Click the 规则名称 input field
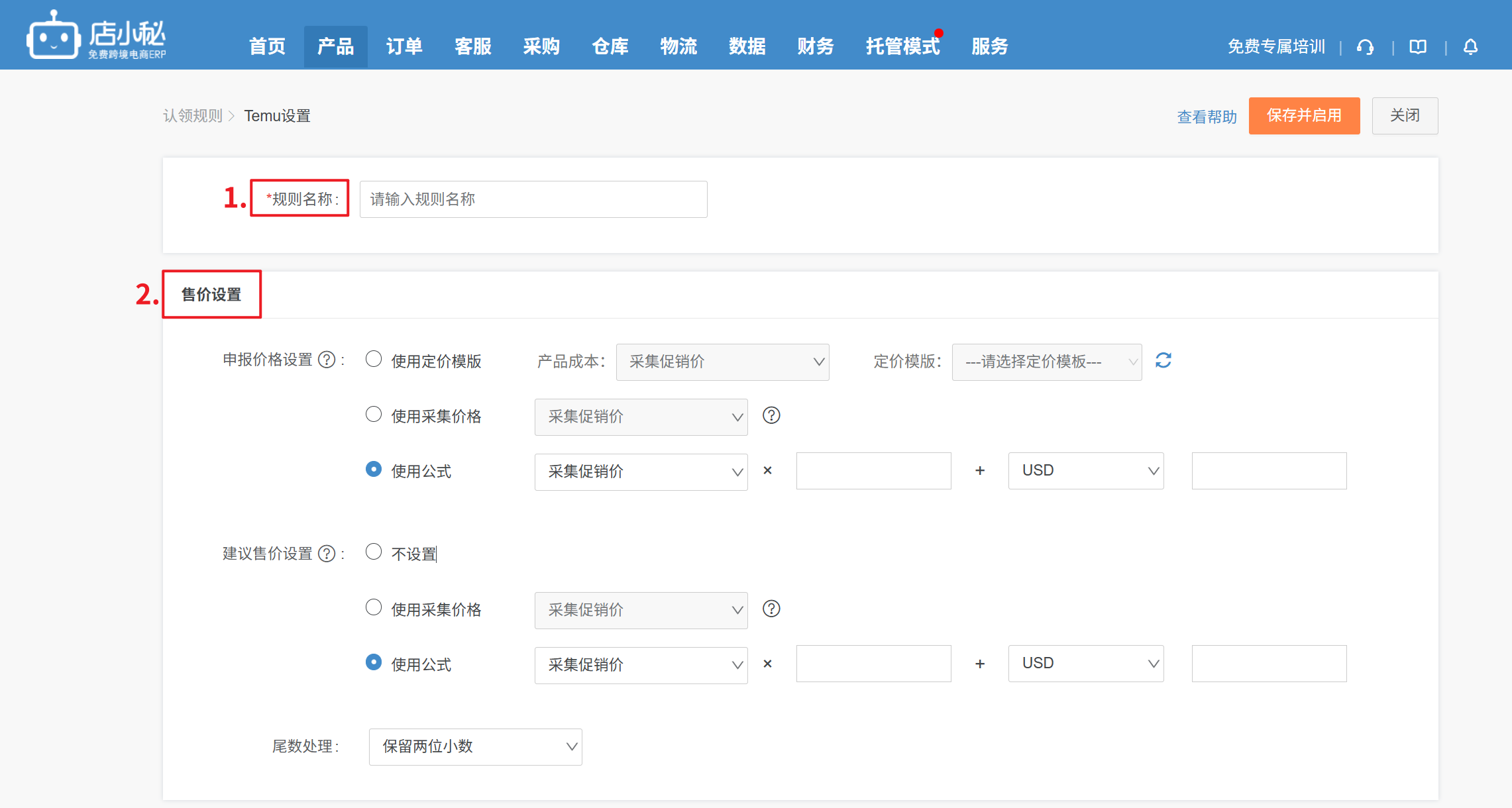Image resolution: width=1512 pixels, height=808 pixels. (x=533, y=199)
